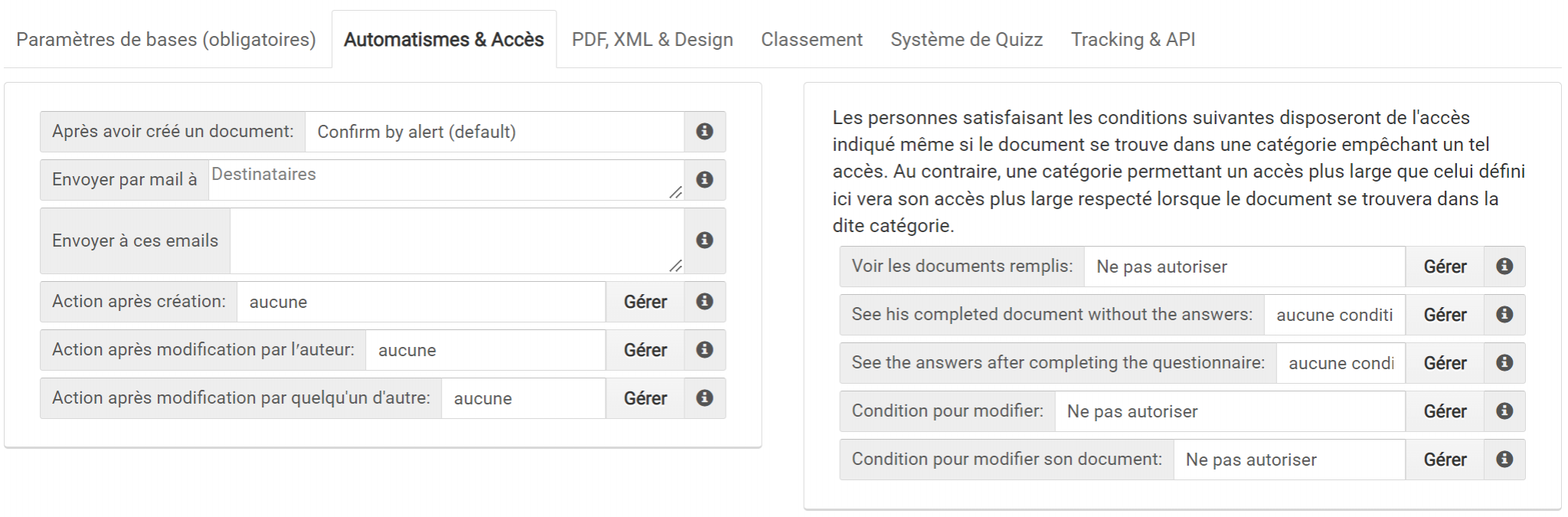View help for 'Envoyer à ces emails'
This screenshot has width=1568, height=517.
click(704, 241)
